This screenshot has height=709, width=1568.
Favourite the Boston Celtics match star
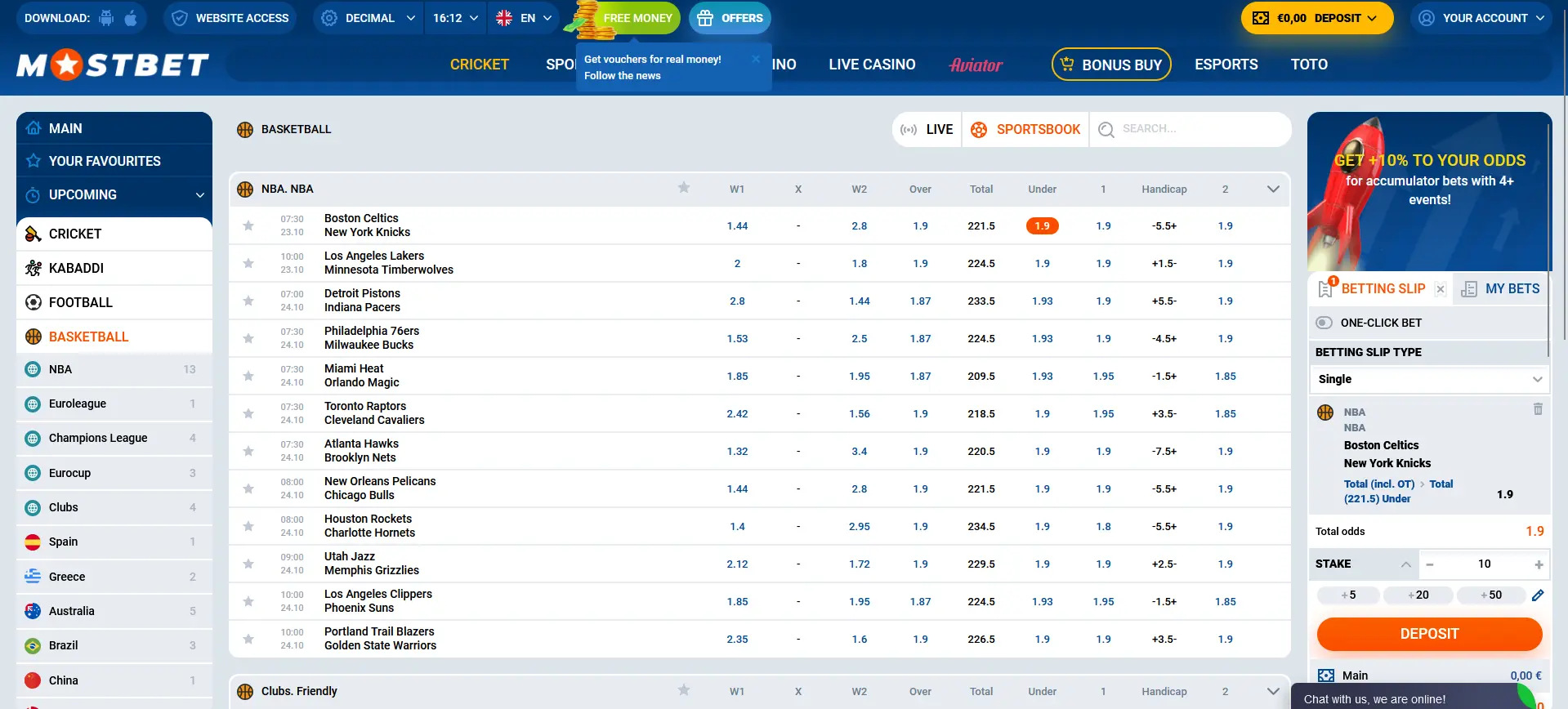click(x=248, y=225)
